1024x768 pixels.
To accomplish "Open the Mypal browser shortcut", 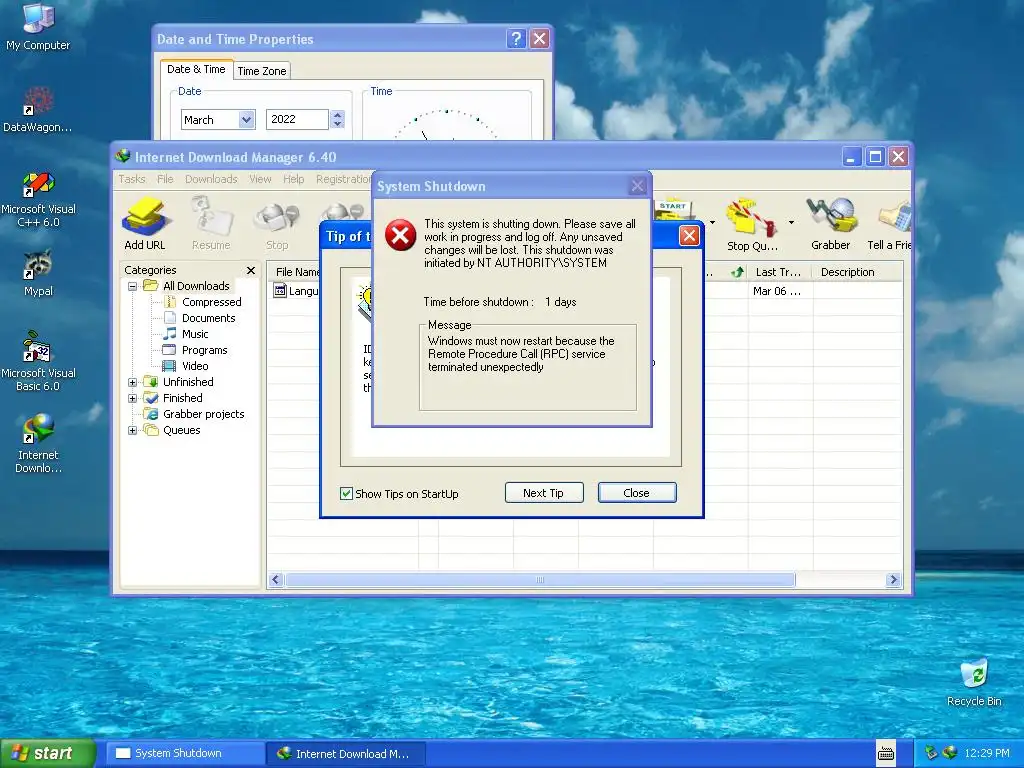I will point(38,273).
